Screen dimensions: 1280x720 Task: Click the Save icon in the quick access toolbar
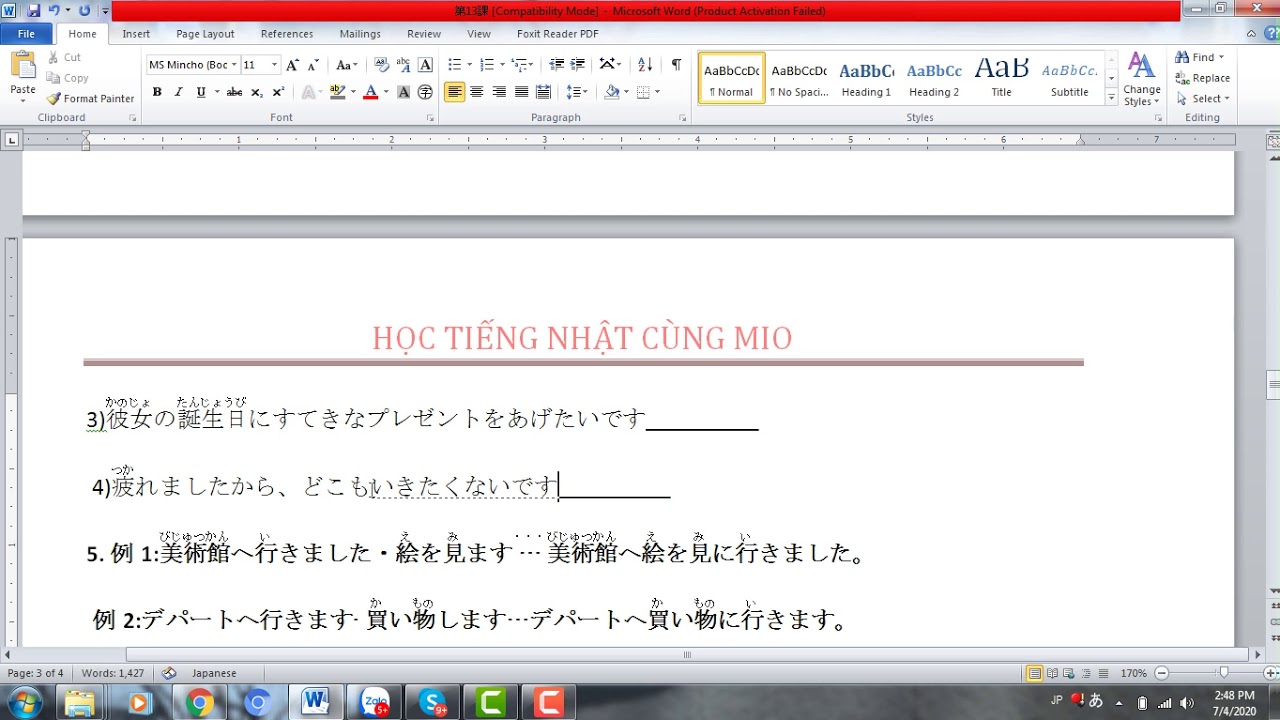point(34,11)
